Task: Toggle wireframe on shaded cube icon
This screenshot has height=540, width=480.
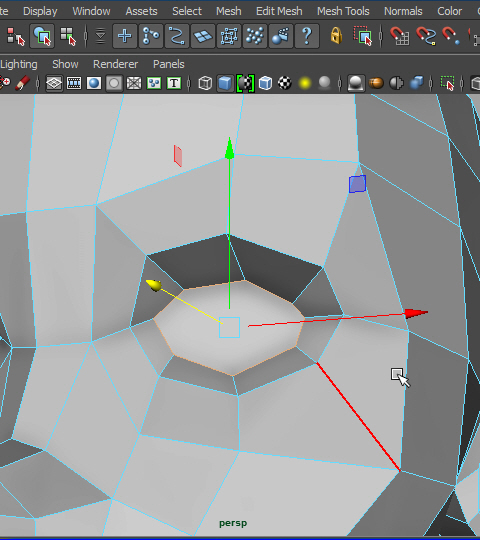Action: pos(265,83)
